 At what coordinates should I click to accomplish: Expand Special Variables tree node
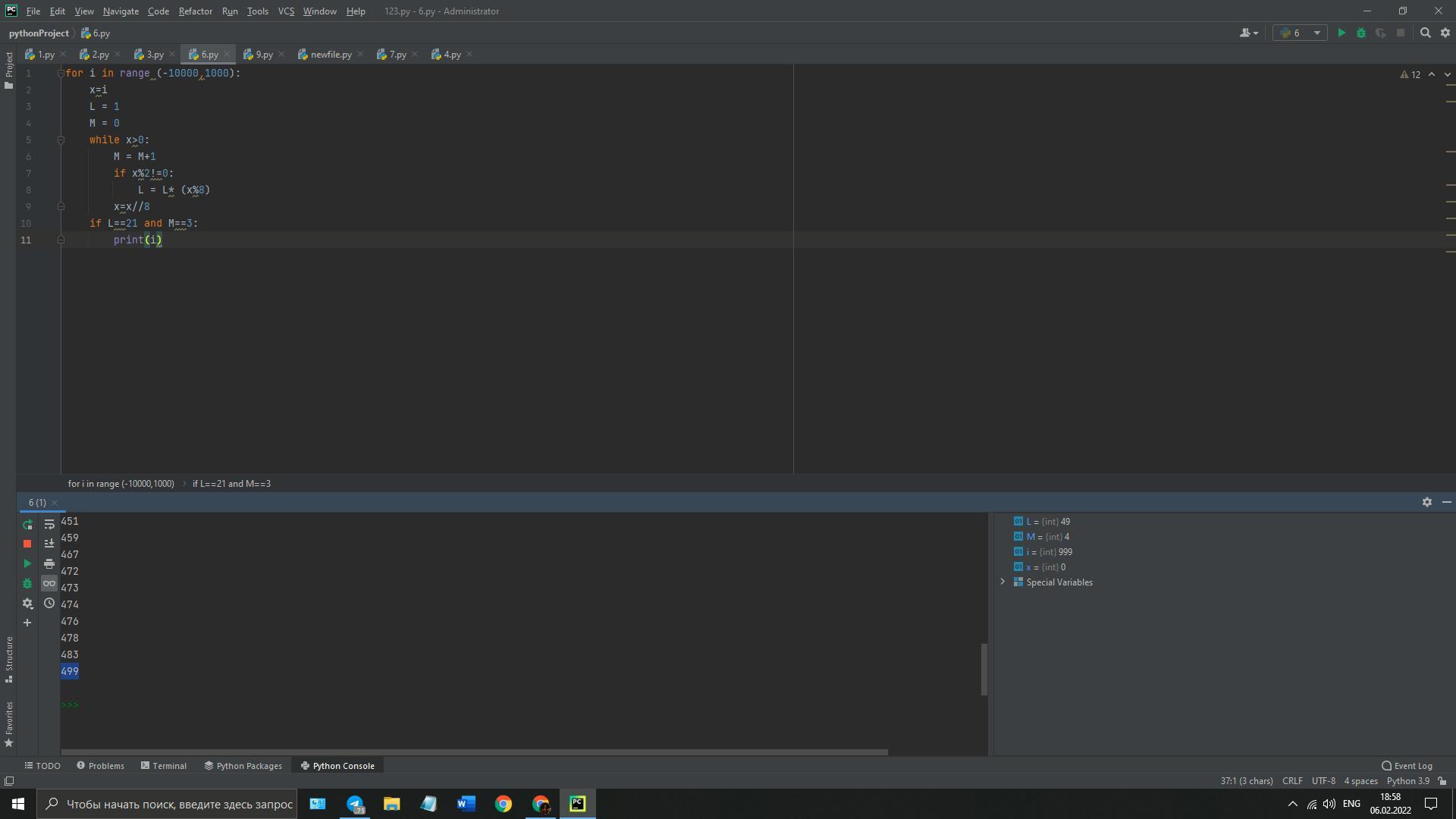point(1003,582)
